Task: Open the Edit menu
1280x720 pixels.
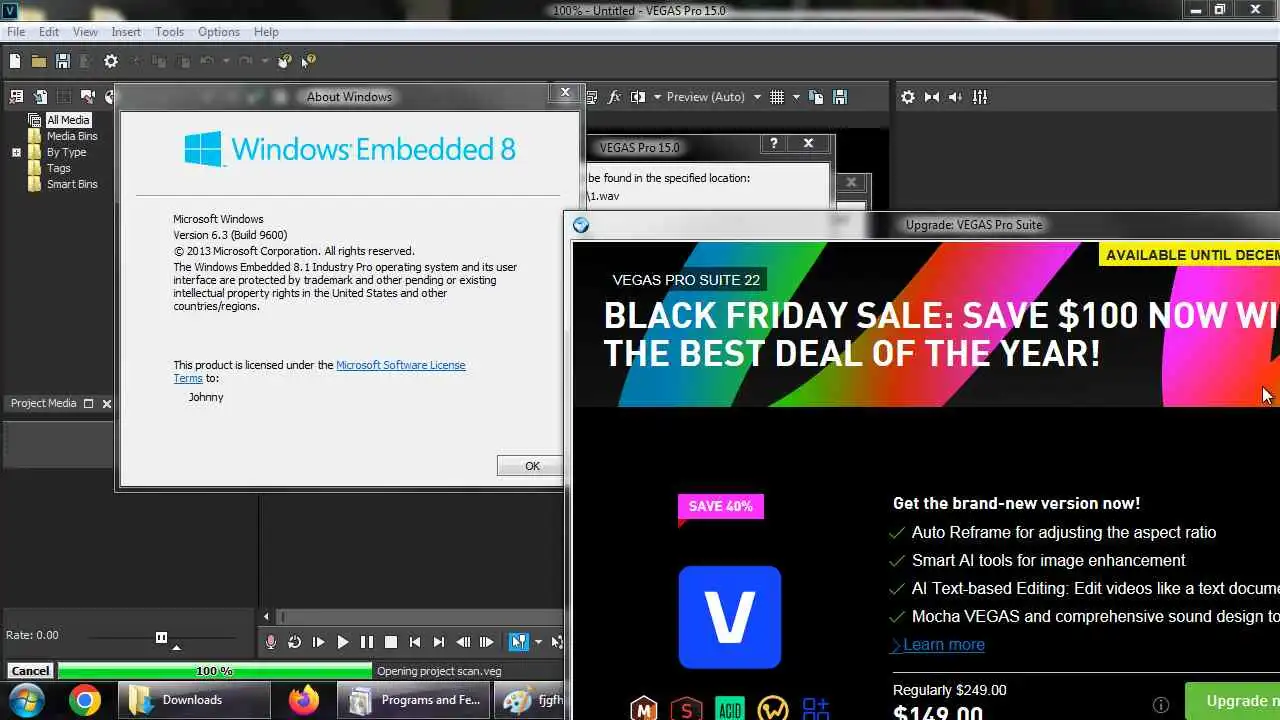Action: [49, 32]
